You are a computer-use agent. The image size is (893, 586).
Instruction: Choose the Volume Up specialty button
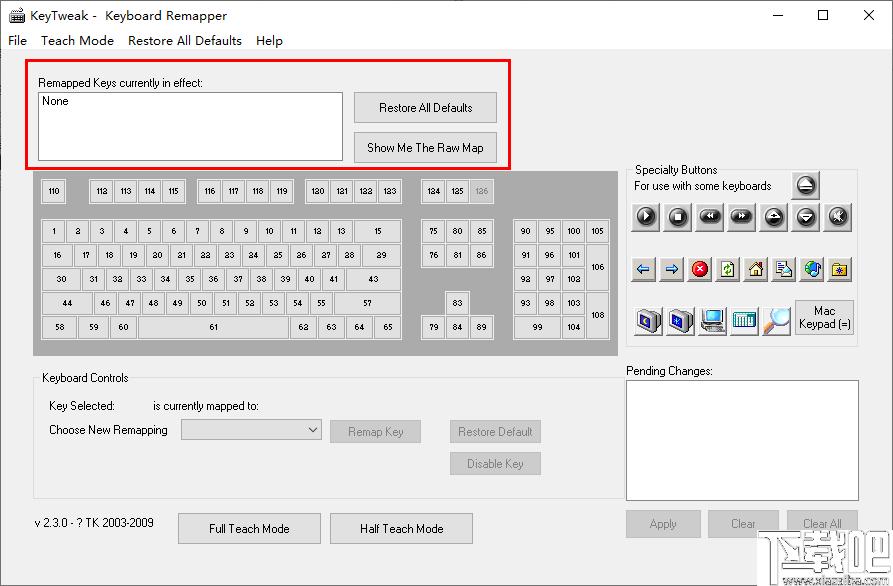[773, 217]
